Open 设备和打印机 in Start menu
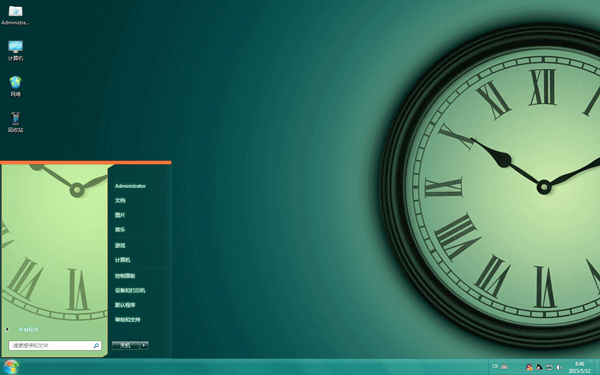The height and width of the screenshot is (375, 600). [130, 290]
